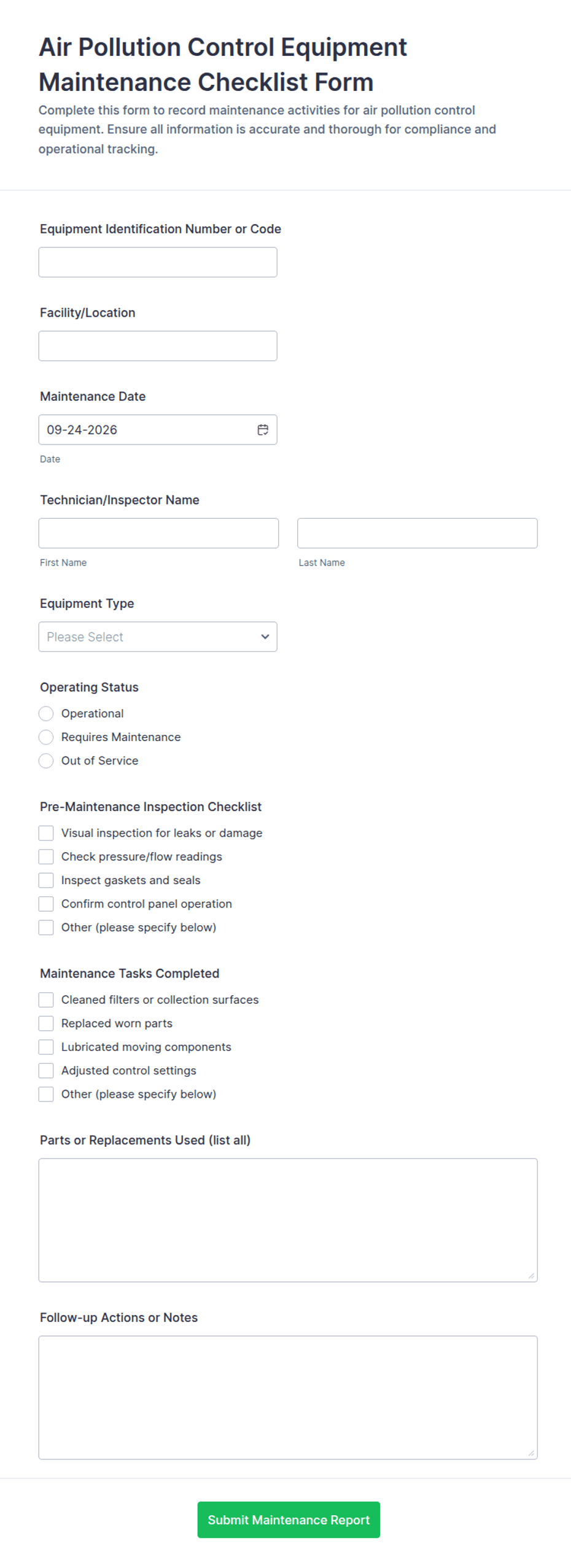571x1568 pixels.
Task: Click the Equipment Type dropdown chevron
Action: (x=265, y=637)
